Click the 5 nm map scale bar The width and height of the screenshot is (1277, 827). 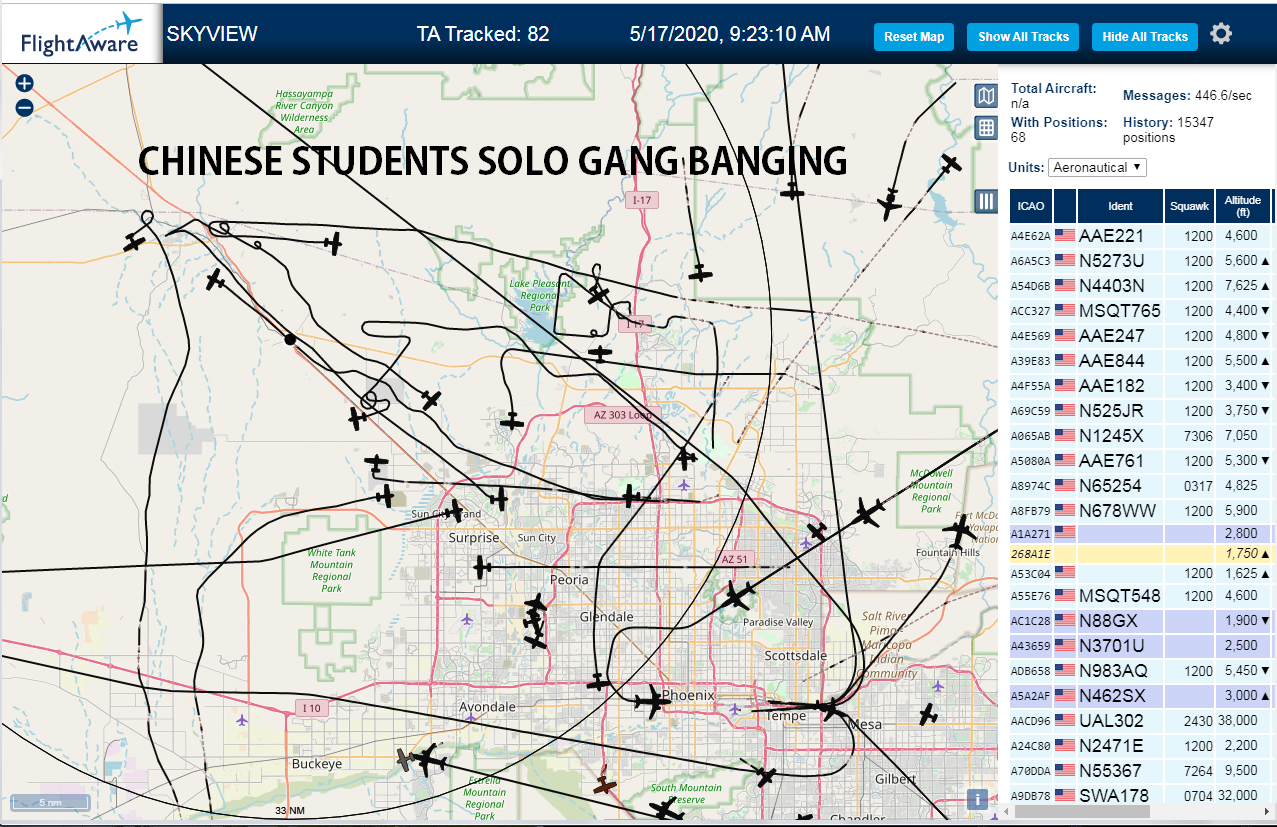point(50,802)
